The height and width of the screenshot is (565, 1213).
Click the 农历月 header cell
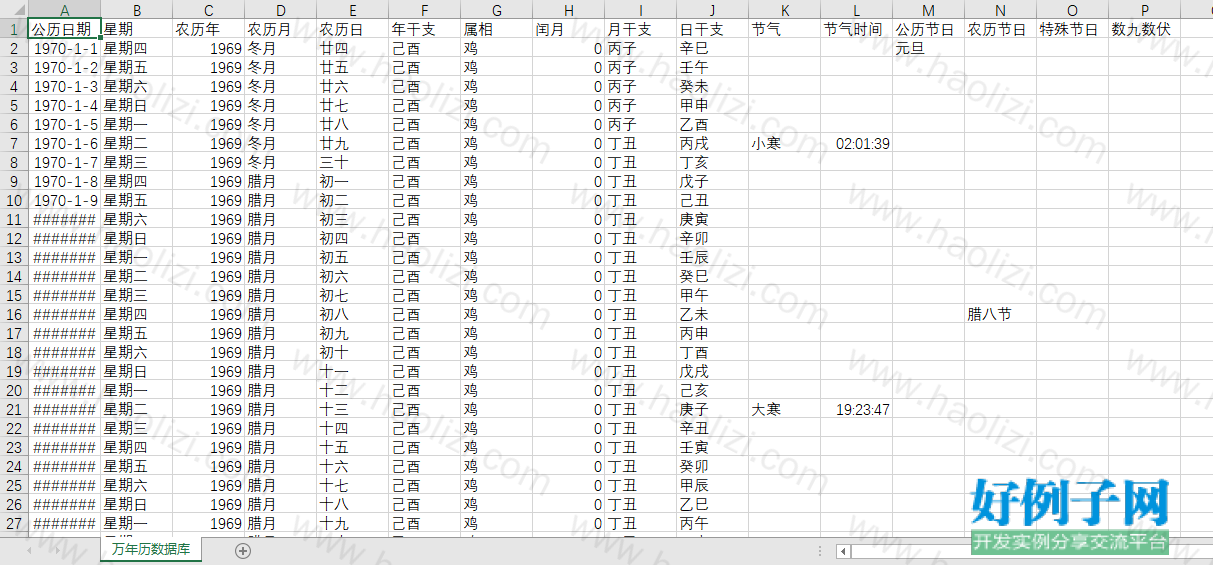pyautogui.click(x=281, y=29)
